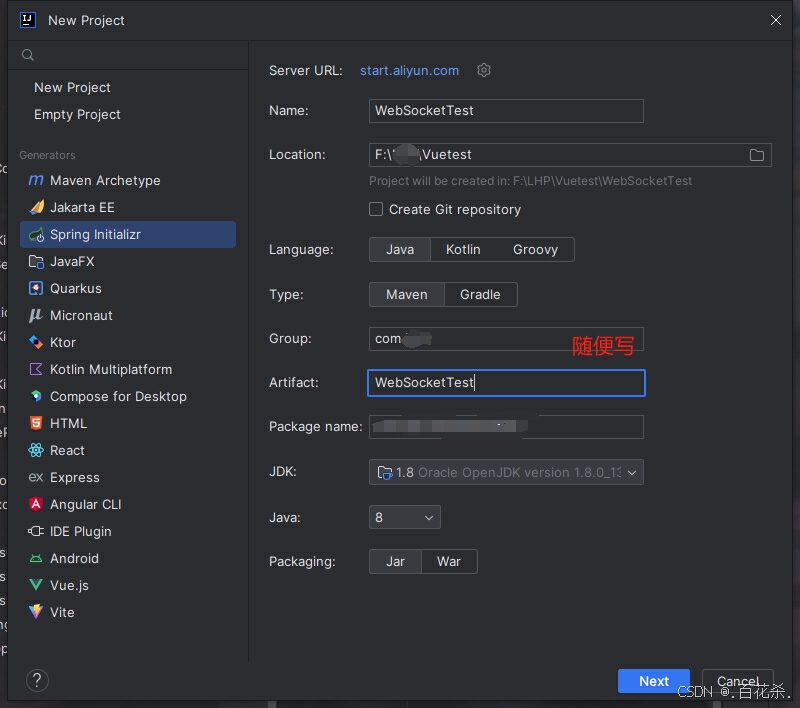The image size is (800, 708).
Task: Focus the Group input field
Action: [x=506, y=339]
